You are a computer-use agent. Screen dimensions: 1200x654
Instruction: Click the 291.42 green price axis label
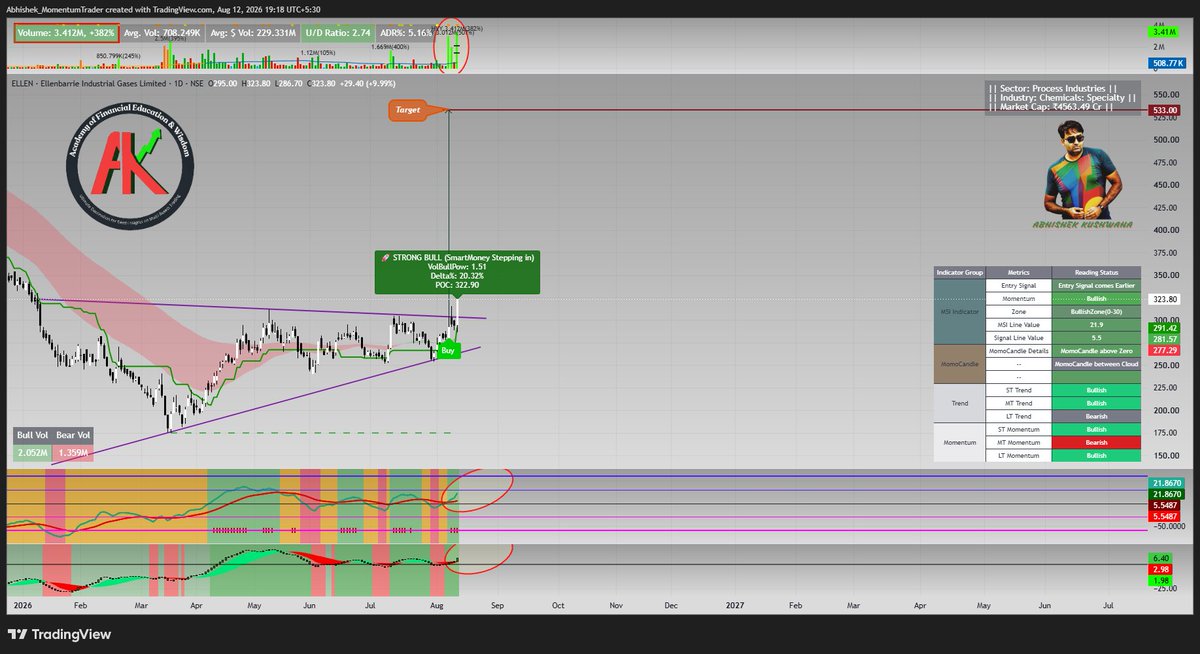1166,327
